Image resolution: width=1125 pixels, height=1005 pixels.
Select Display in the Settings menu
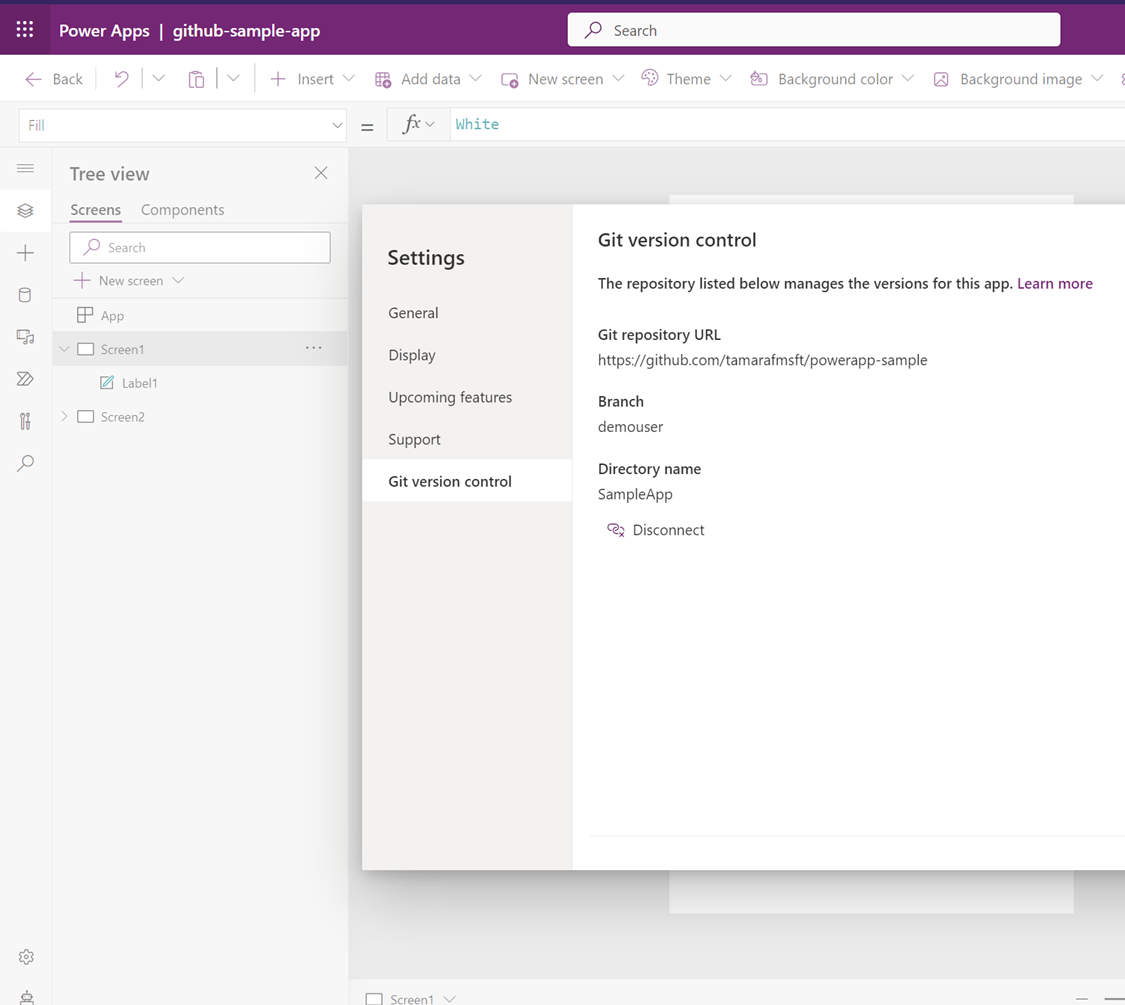pos(411,355)
